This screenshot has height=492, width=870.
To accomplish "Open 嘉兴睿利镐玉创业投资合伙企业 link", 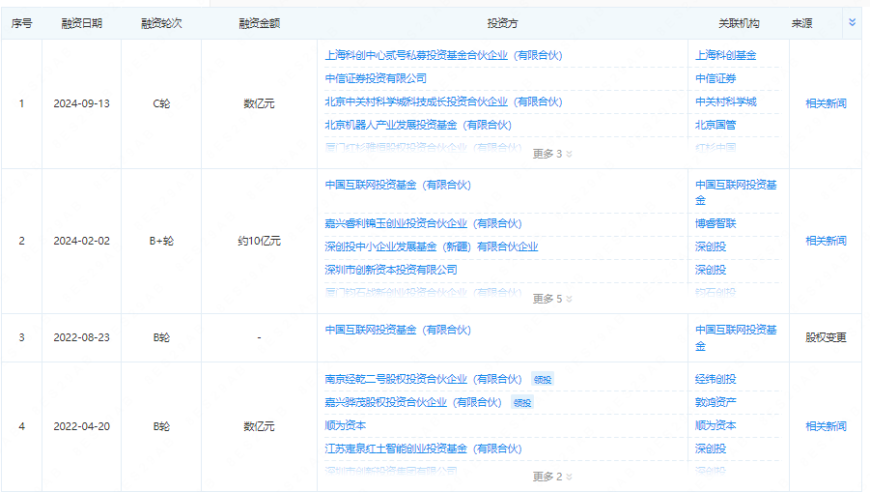I will pyautogui.click(x=423, y=223).
